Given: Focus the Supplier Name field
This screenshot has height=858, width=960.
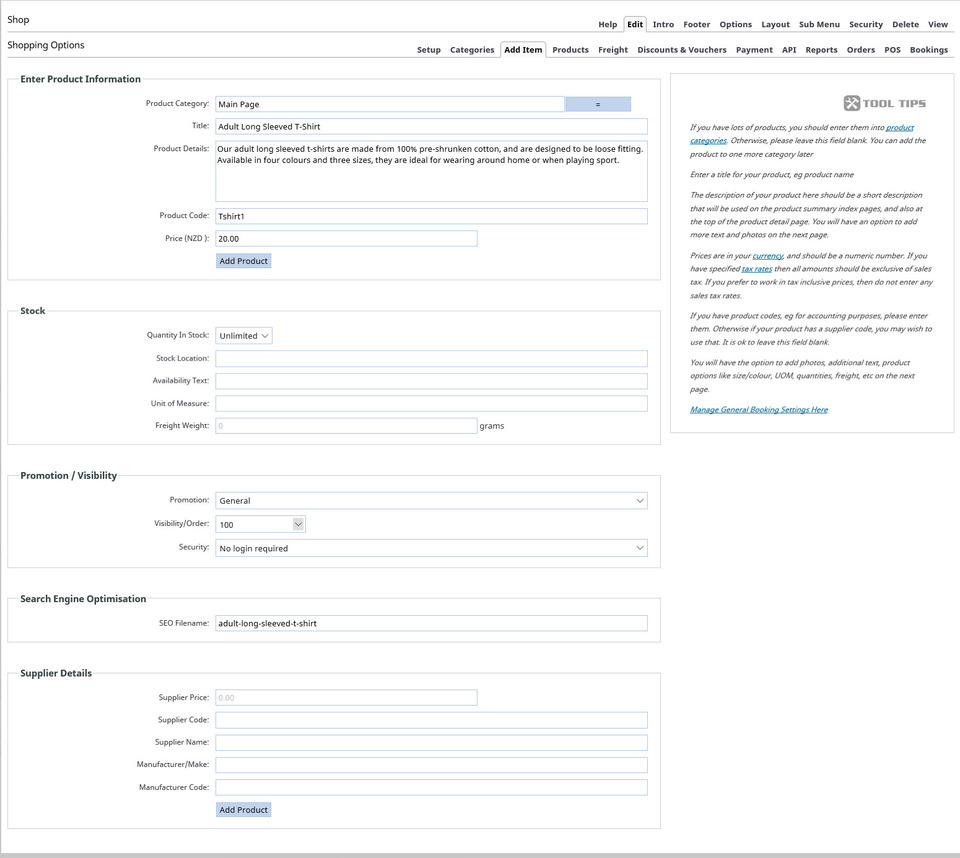Looking at the screenshot, I should [x=431, y=742].
